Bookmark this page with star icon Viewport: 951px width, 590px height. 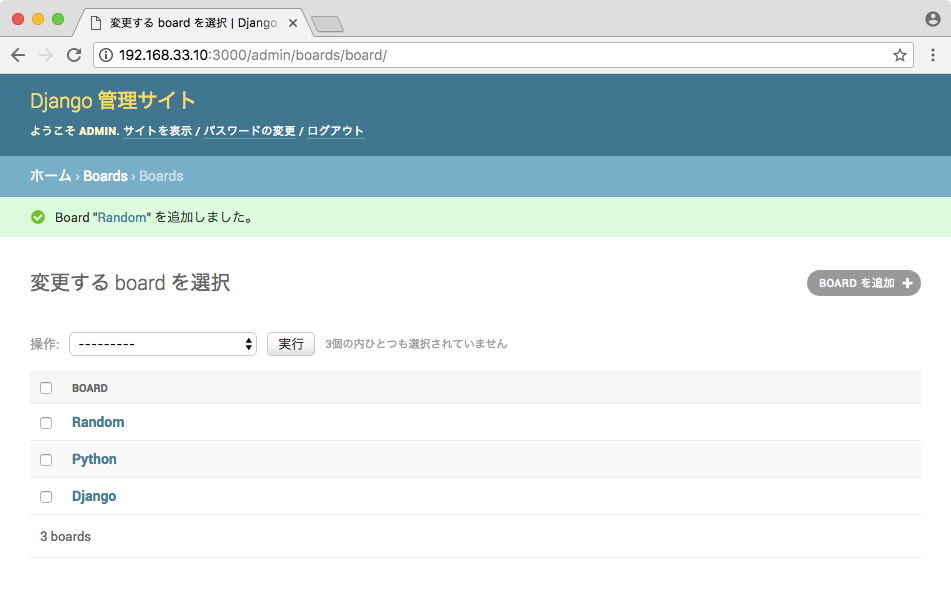pyautogui.click(x=899, y=55)
